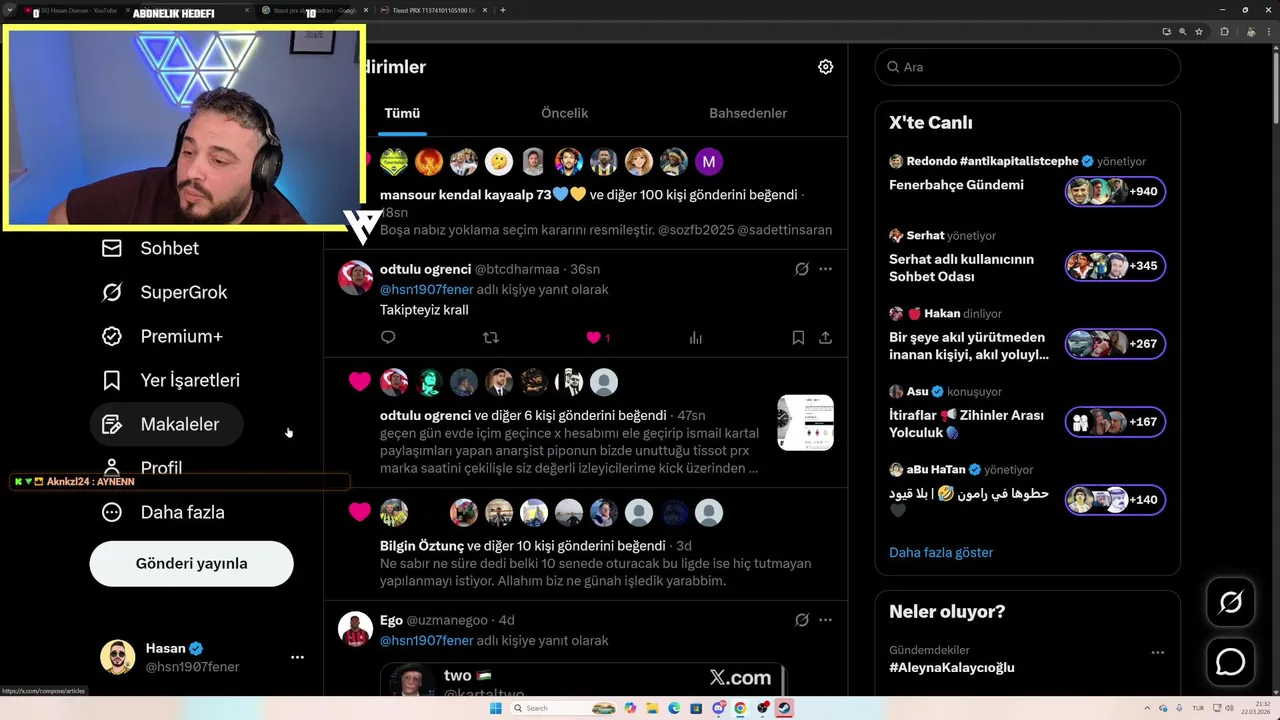Open #AleynaKalaycıoğlu trending topic
This screenshot has height=720, width=1280.
click(952, 667)
